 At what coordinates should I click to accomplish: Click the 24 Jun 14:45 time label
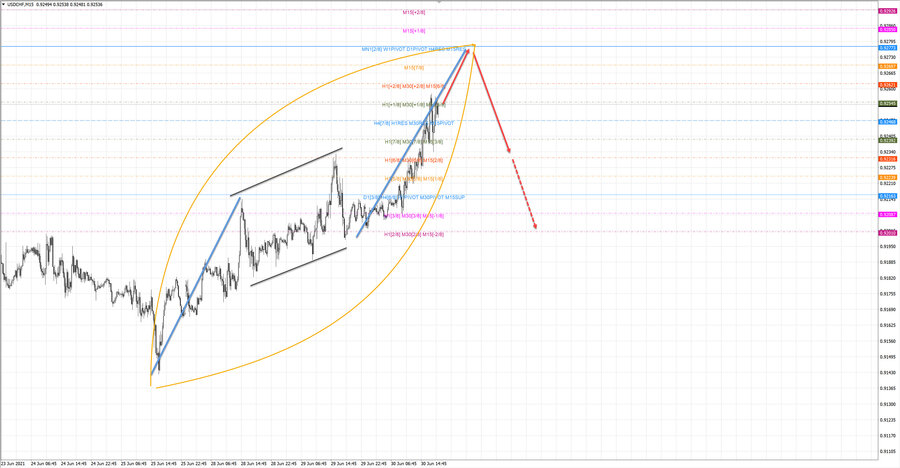(73, 463)
